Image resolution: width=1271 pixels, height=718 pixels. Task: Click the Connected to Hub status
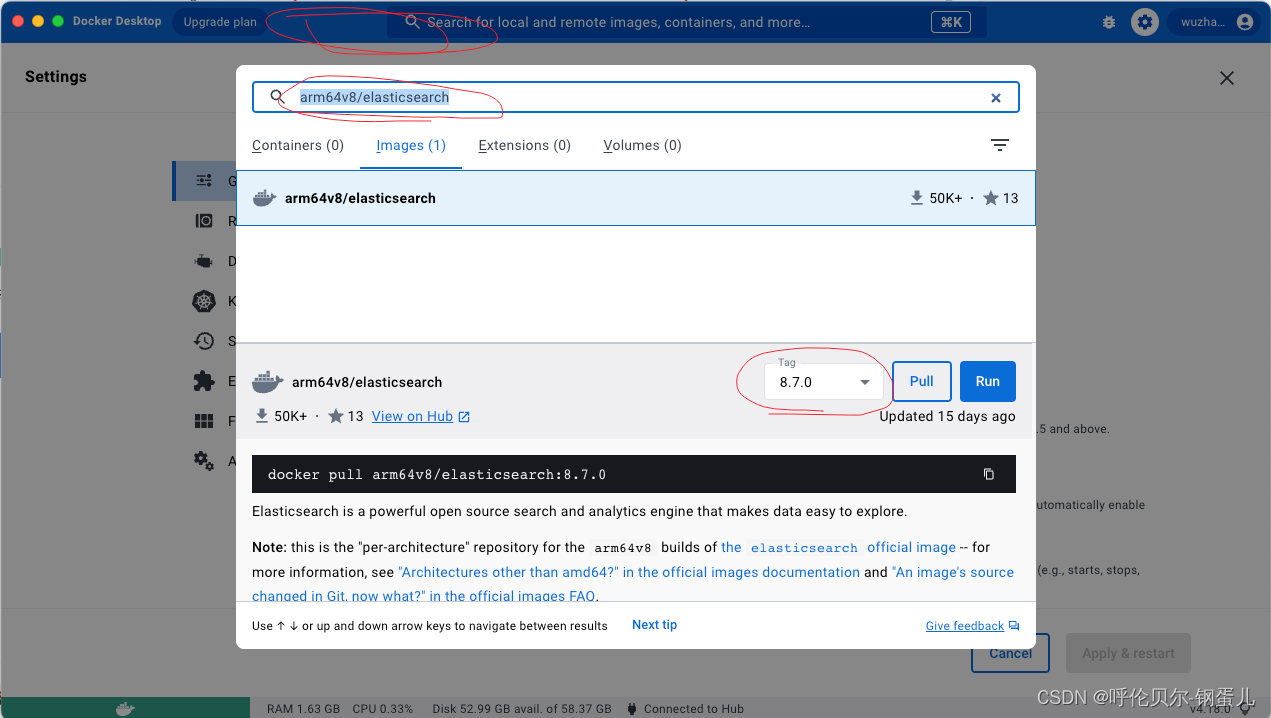pyautogui.click(x=684, y=708)
